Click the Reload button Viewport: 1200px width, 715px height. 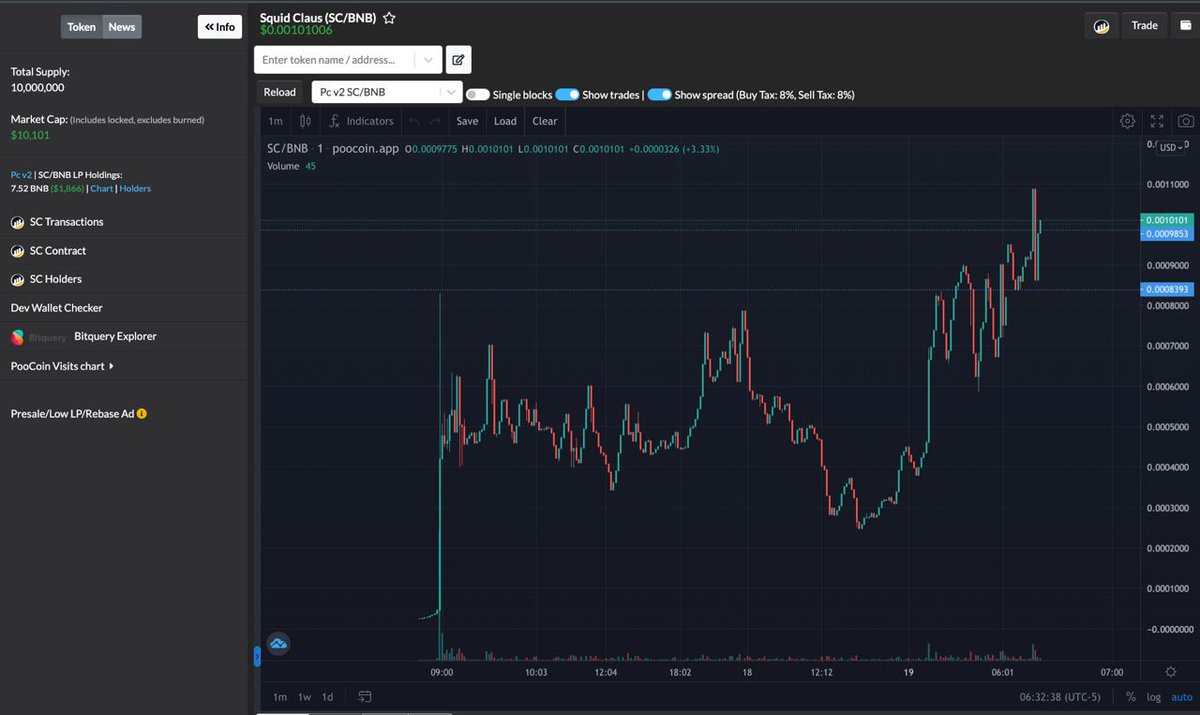point(279,92)
